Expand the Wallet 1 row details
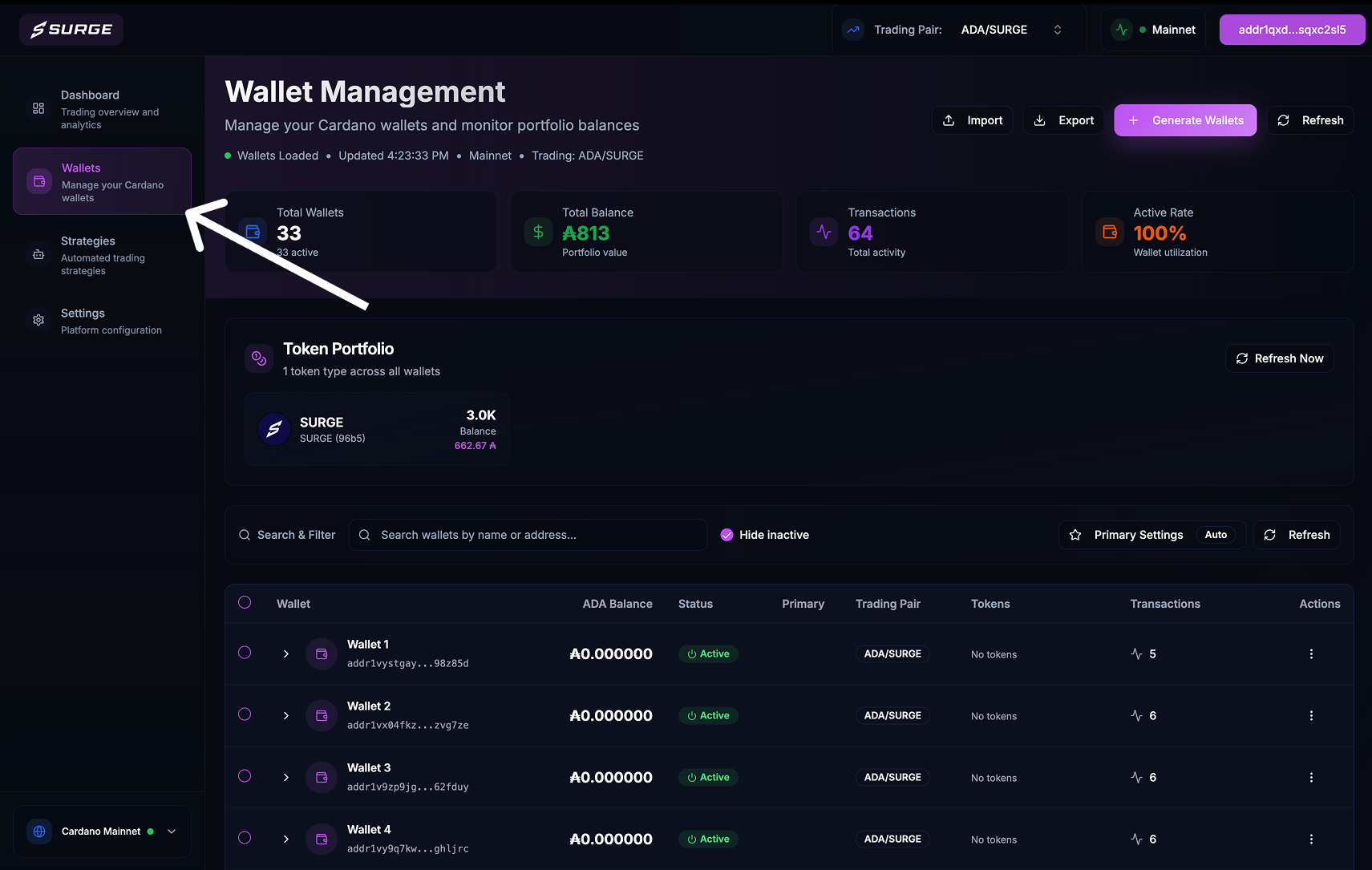The width and height of the screenshot is (1372, 870). [x=286, y=654]
